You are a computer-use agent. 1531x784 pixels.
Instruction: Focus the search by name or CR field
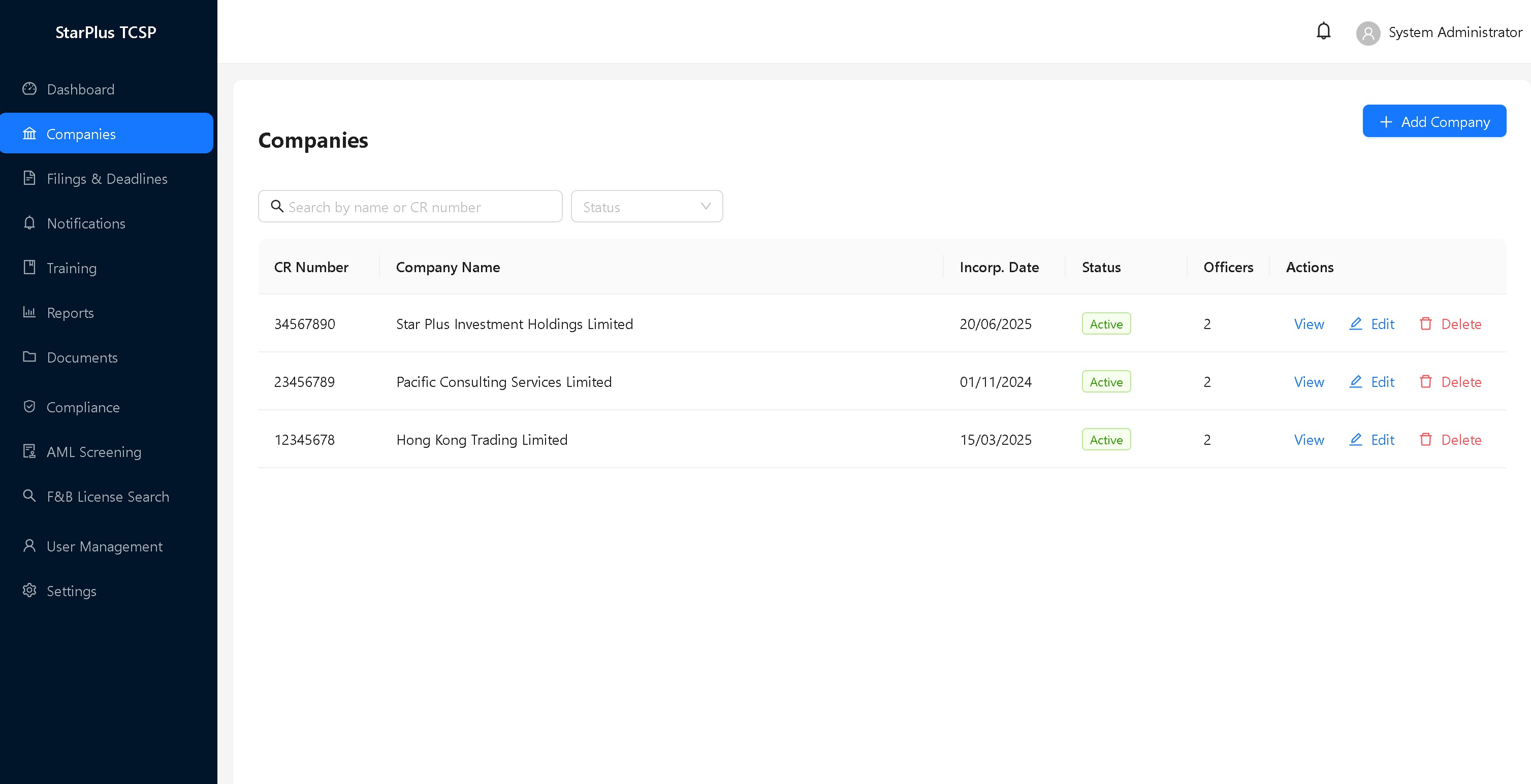[x=410, y=206]
